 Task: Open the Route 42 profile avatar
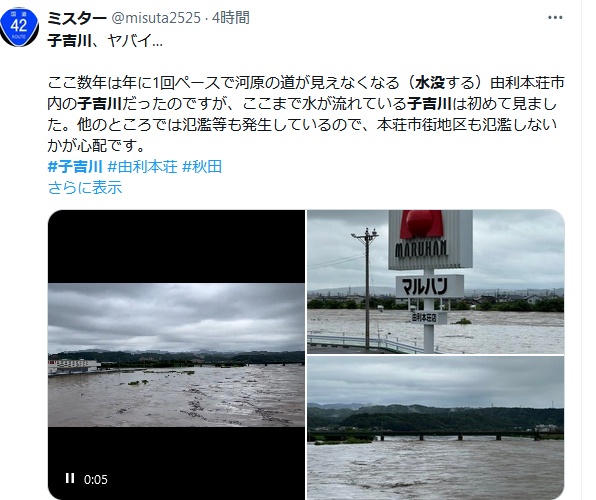pyautogui.click(x=19, y=27)
